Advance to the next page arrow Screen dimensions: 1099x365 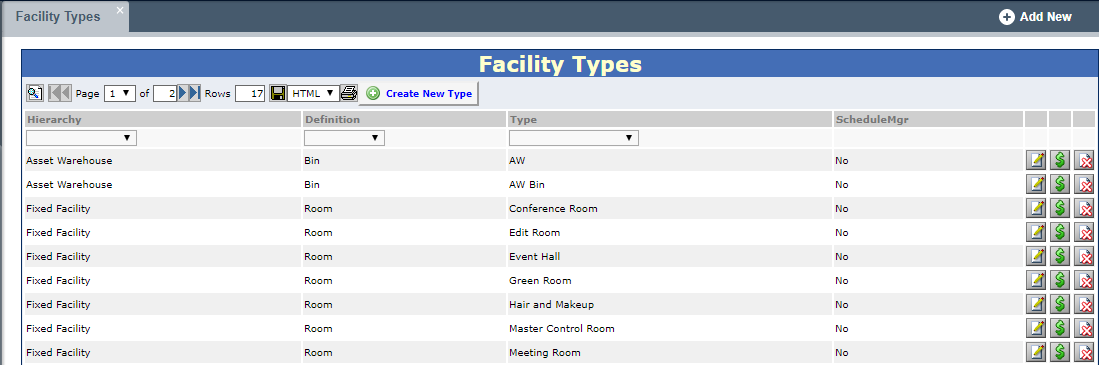pos(183,93)
